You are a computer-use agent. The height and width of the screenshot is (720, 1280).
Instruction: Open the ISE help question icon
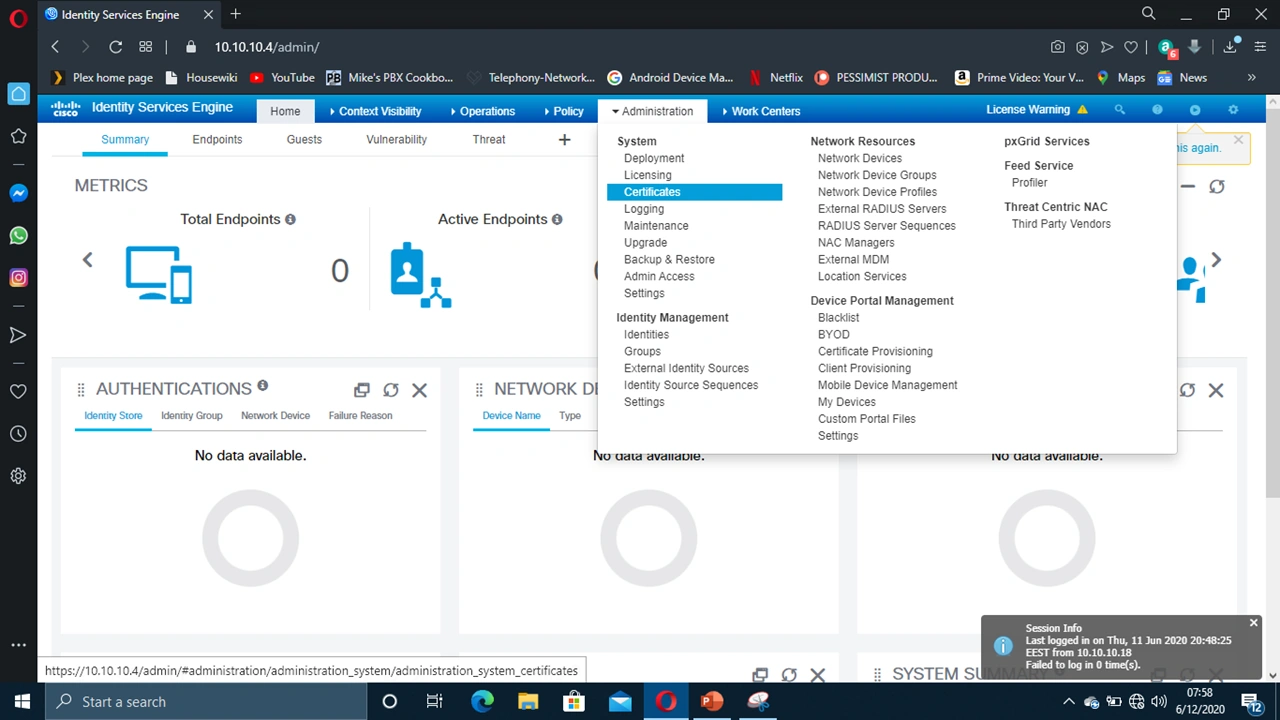click(1157, 110)
